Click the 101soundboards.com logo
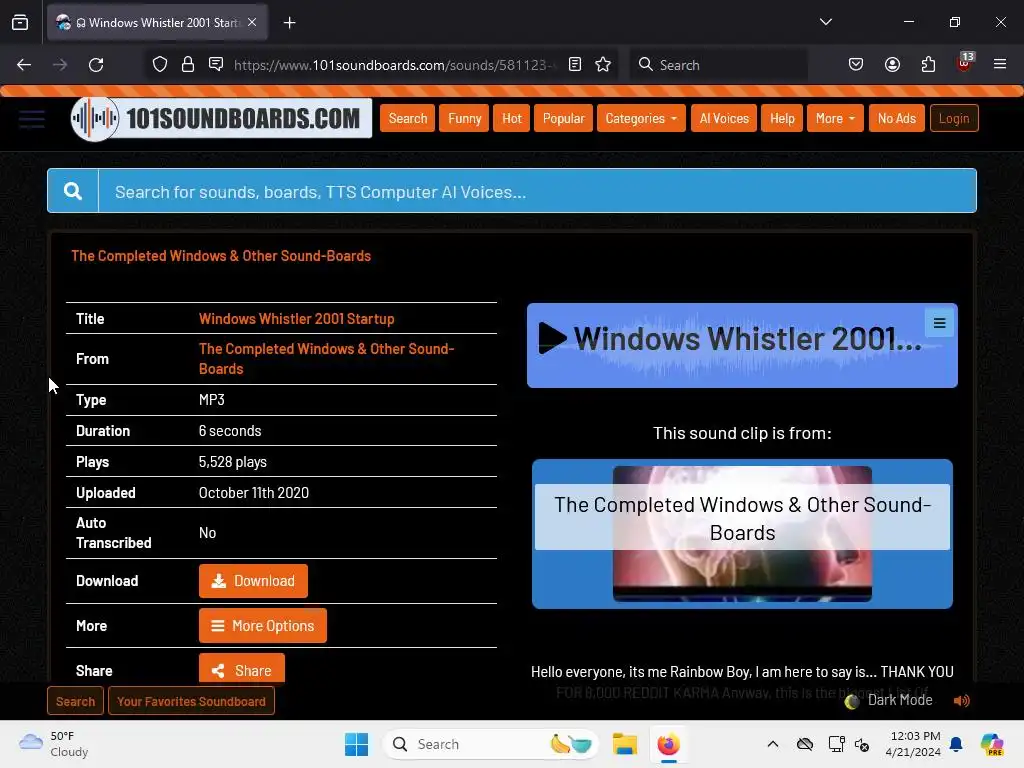The width and height of the screenshot is (1024, 768). (x=221, y=118)
